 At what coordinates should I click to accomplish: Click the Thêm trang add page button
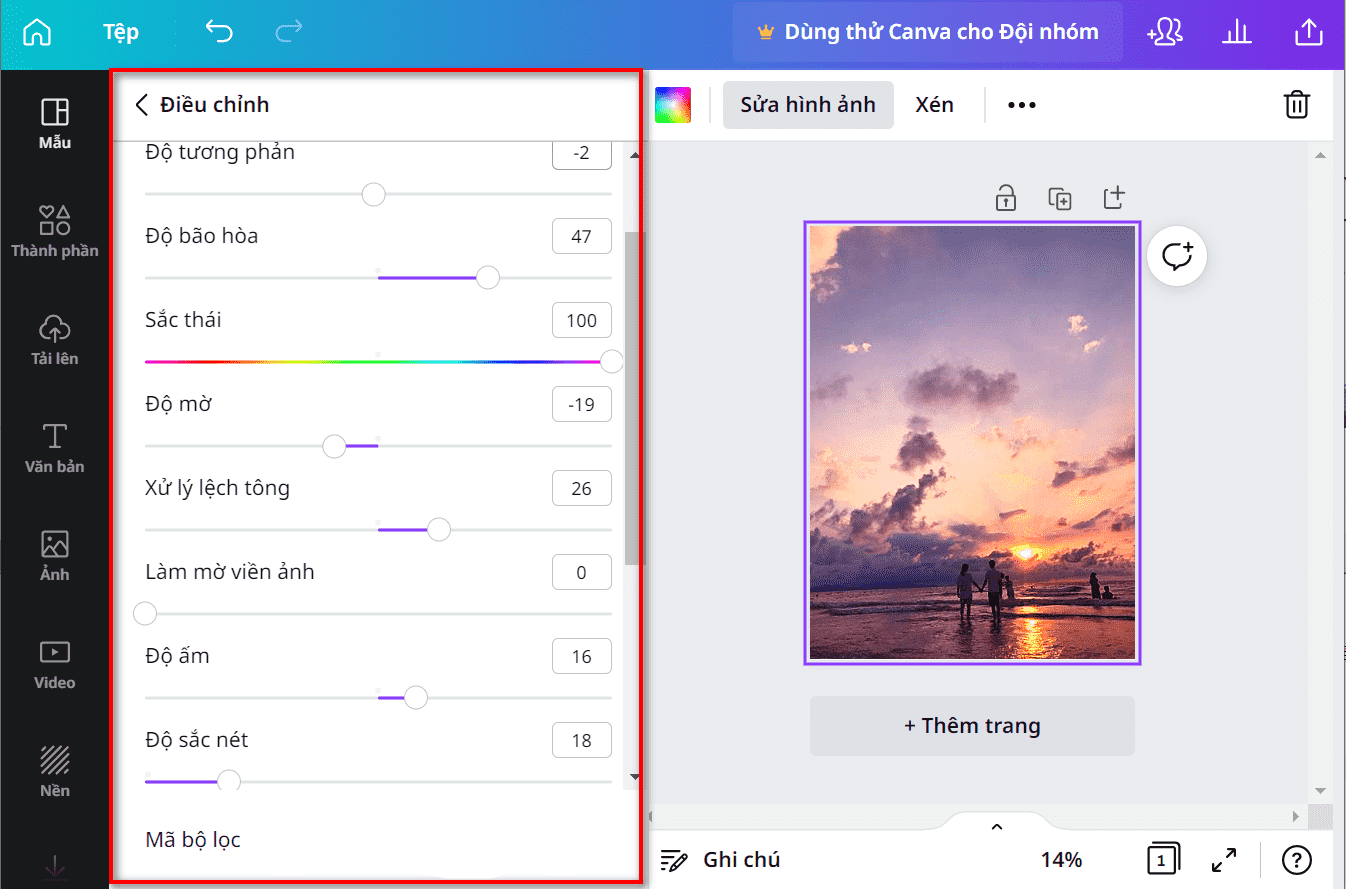(x=972, y=726)
